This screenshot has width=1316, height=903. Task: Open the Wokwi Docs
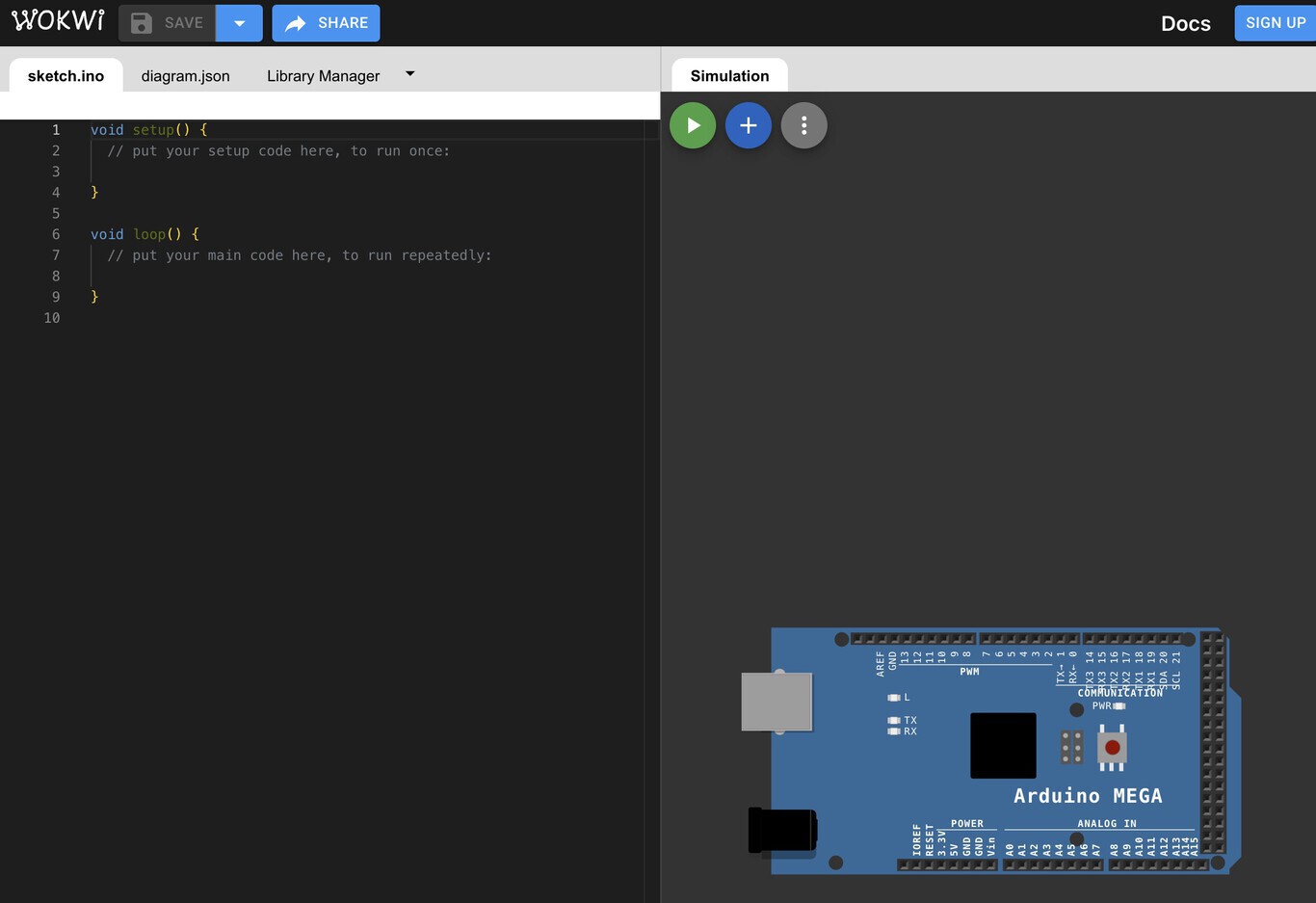click(1185, 23)
